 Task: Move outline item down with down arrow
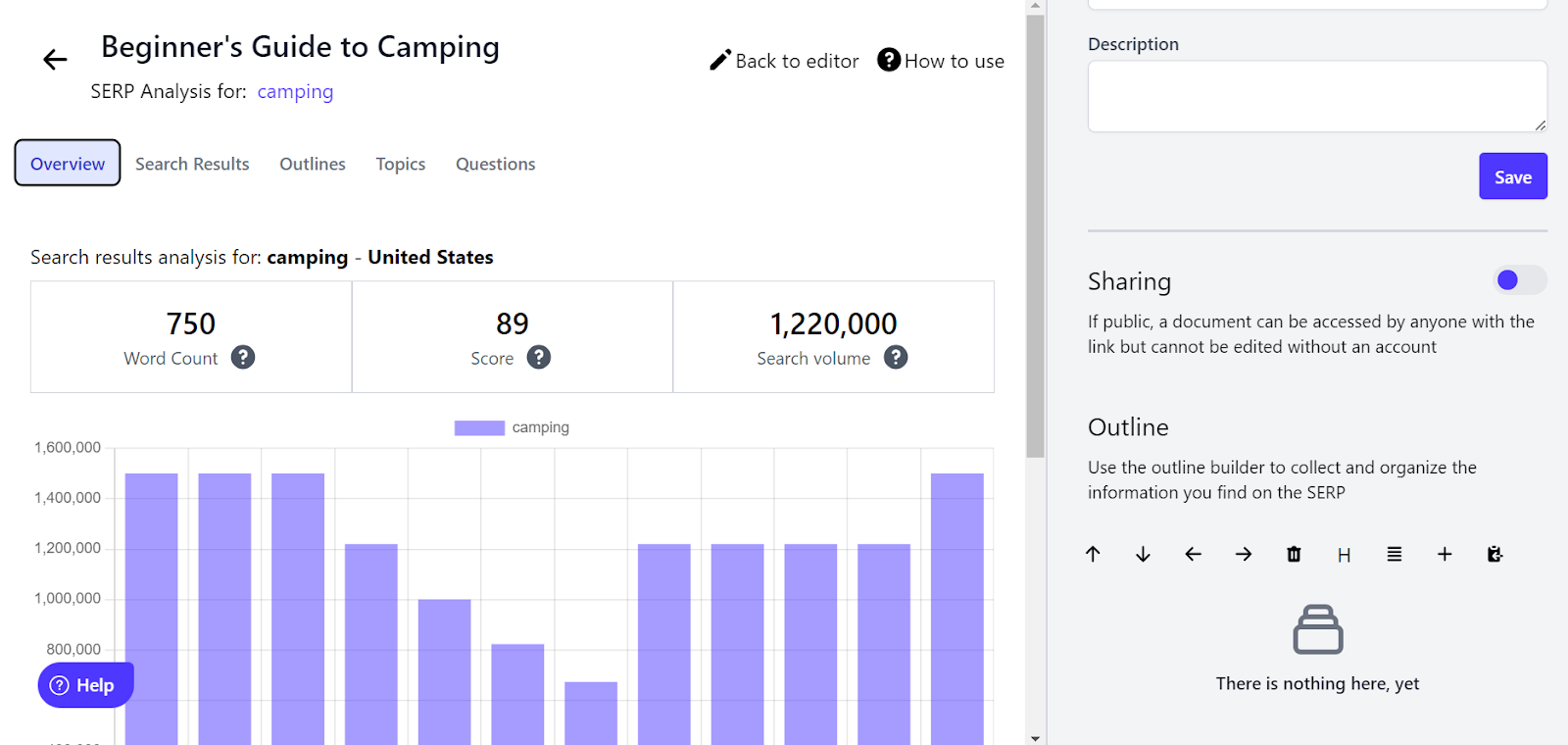point(1143,555)
